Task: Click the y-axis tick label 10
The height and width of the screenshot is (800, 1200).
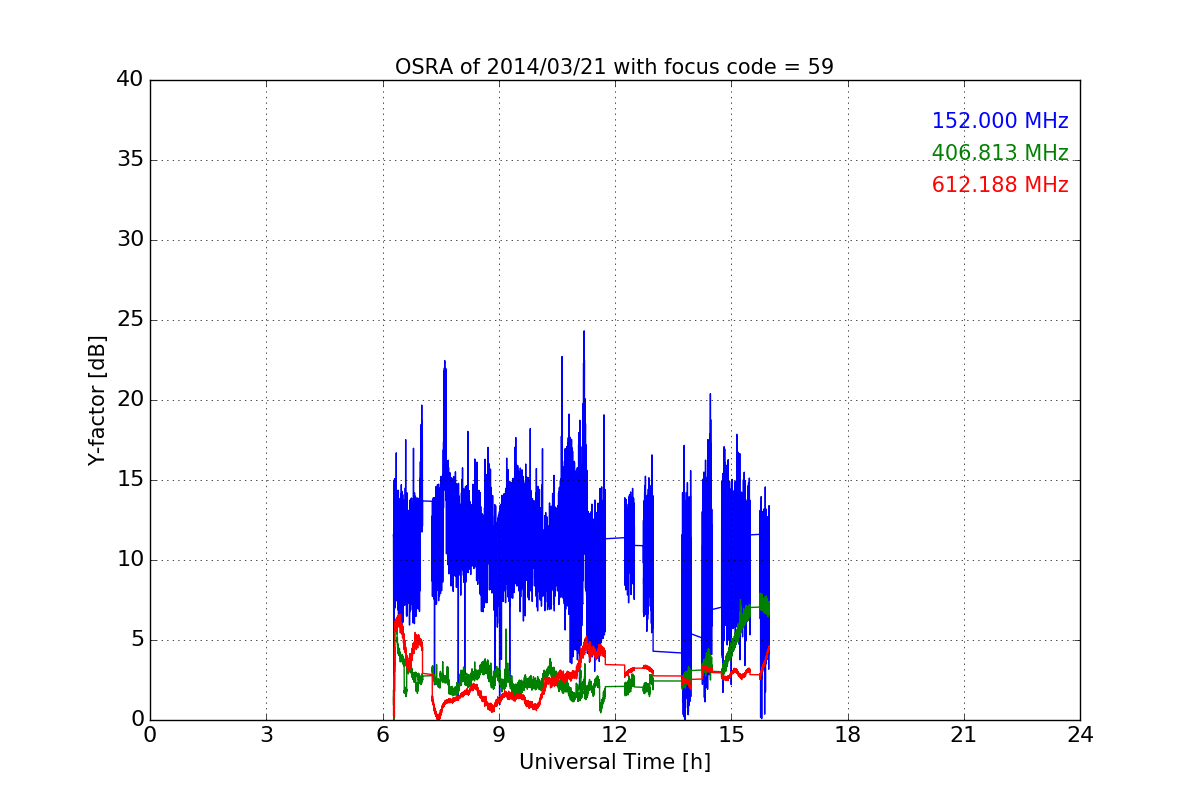Action: (129, 560)
